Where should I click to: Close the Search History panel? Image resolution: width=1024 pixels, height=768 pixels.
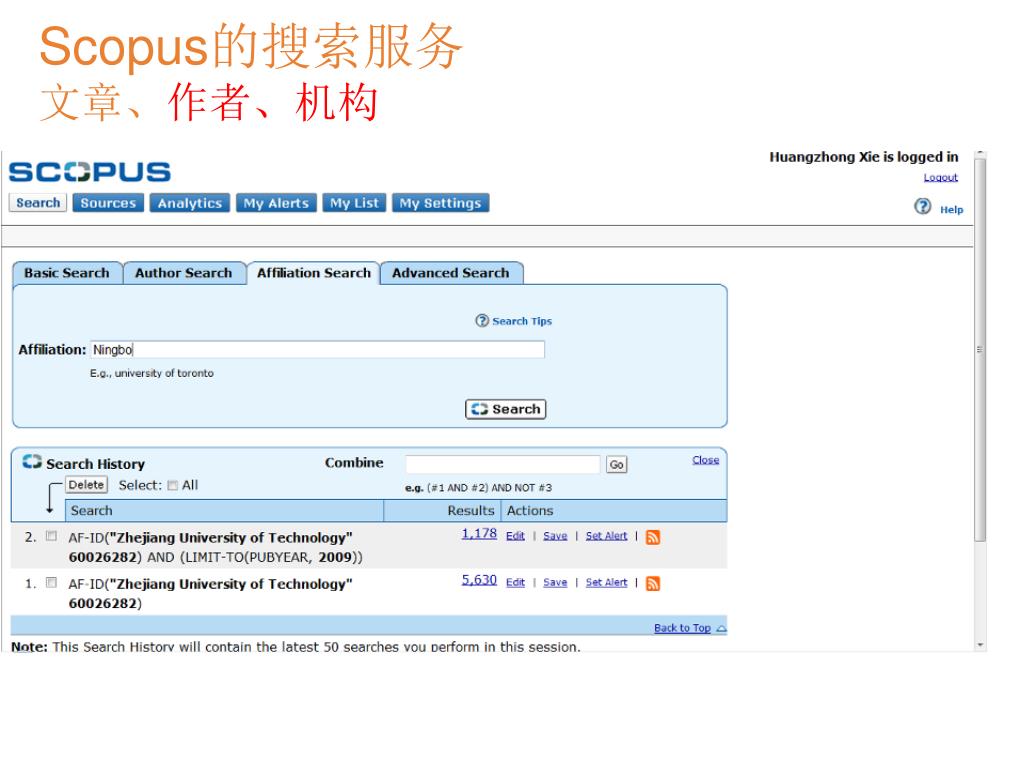click(705, 460)
